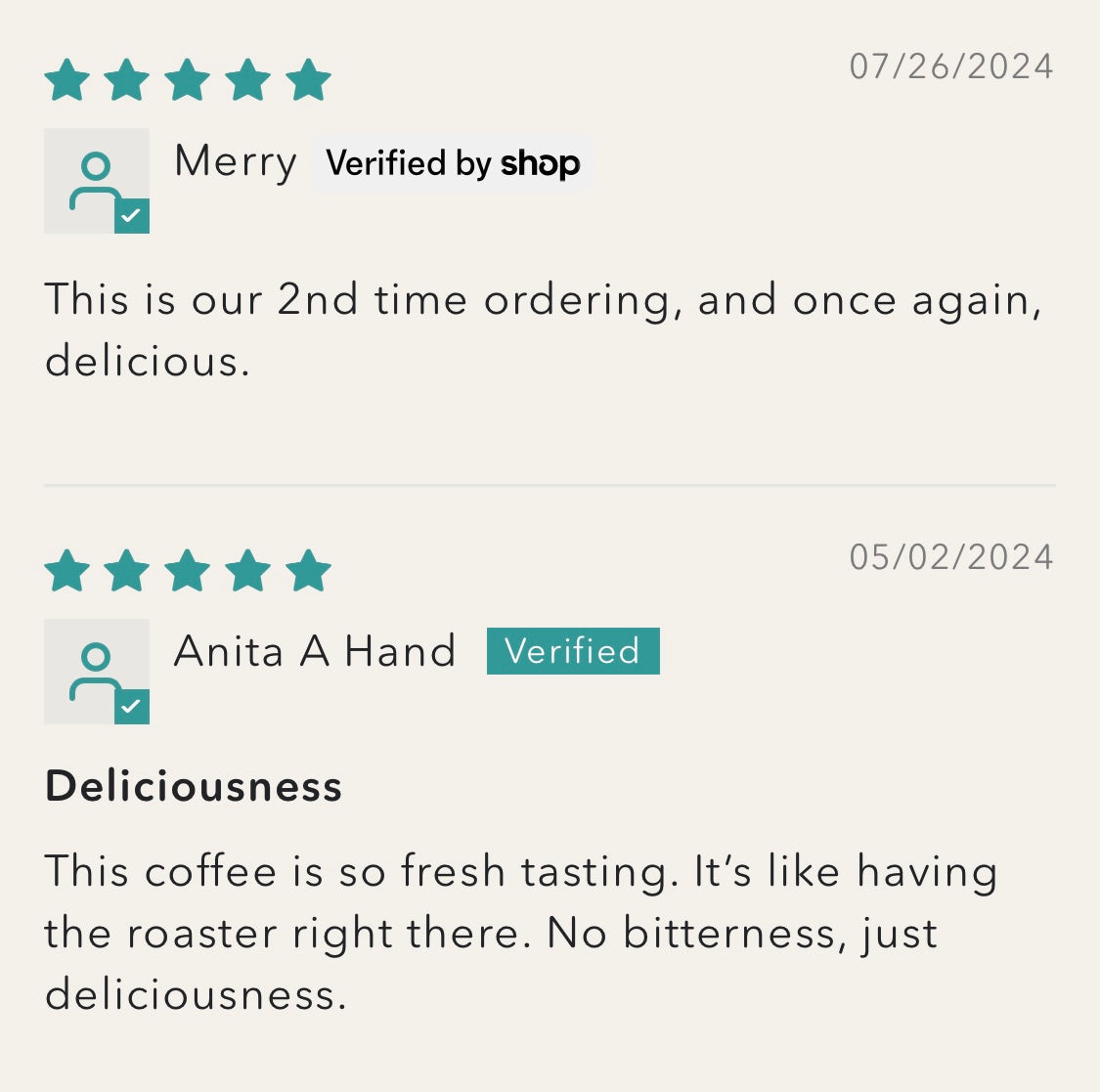This screenshot has height=1092, width=1100.
Task: Click the verified checkmark on Merry's avatar
Action: pos(132,216)
